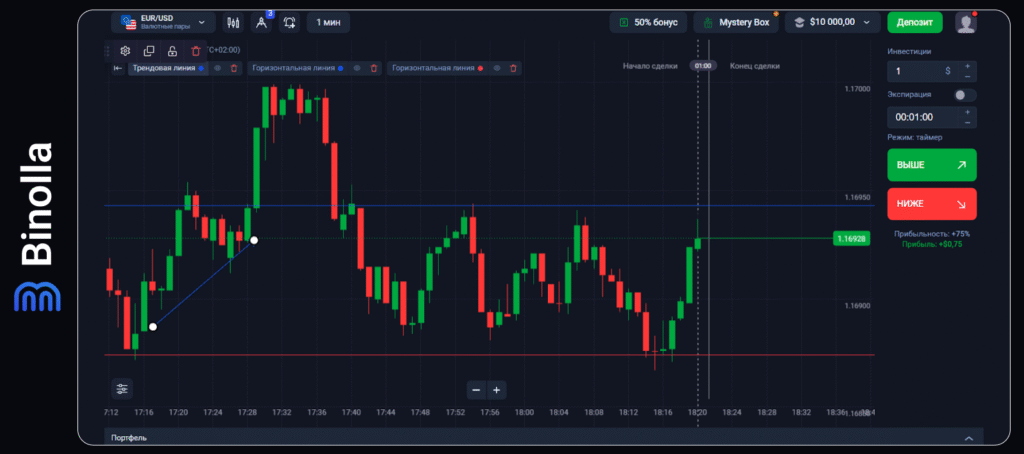The image size is (1024, 454).
Task: Open the drawing tools compass icon
Action: (261, 22)
